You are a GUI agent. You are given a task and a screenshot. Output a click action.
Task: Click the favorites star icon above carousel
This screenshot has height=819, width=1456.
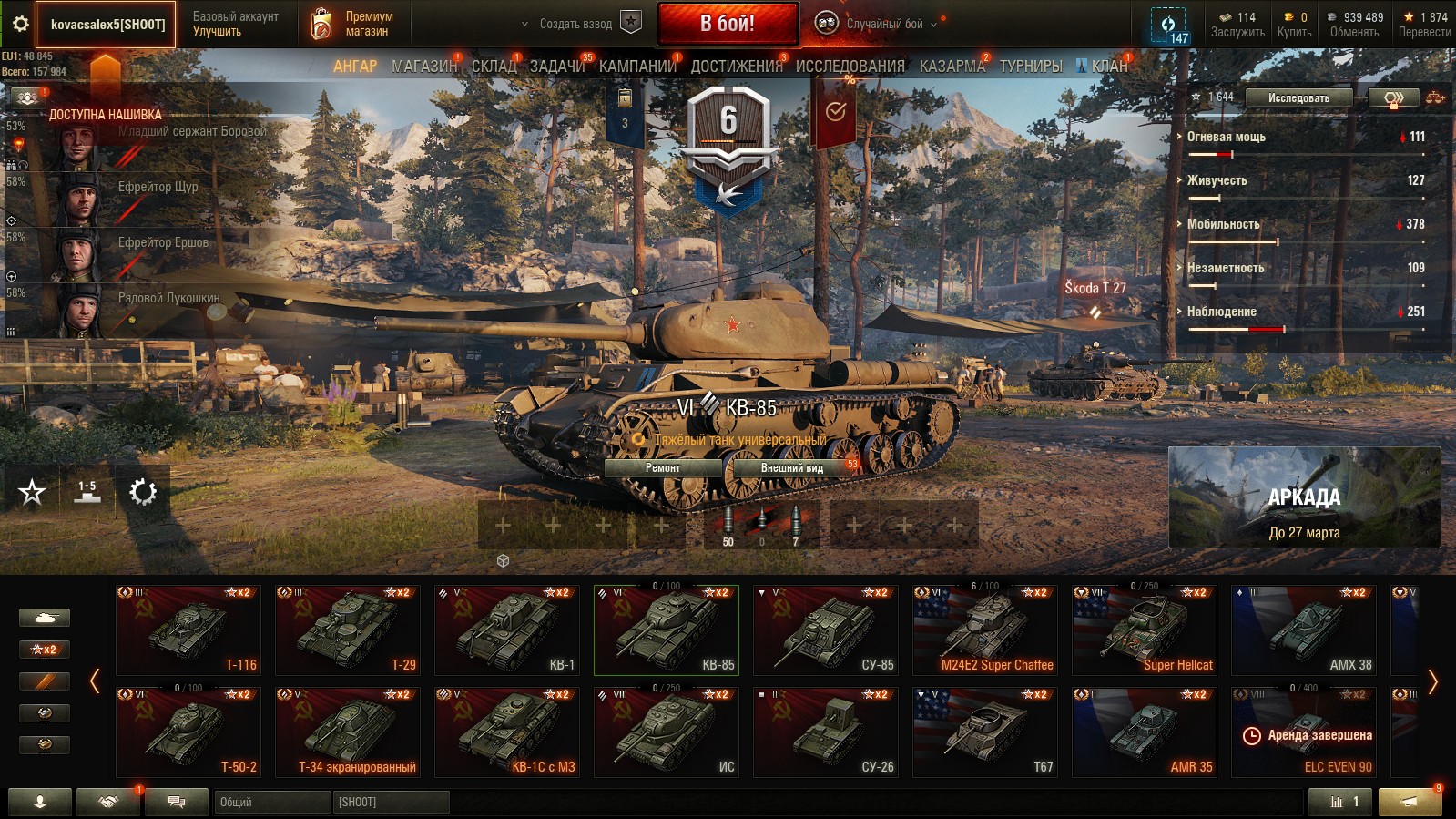pos(32,492)
